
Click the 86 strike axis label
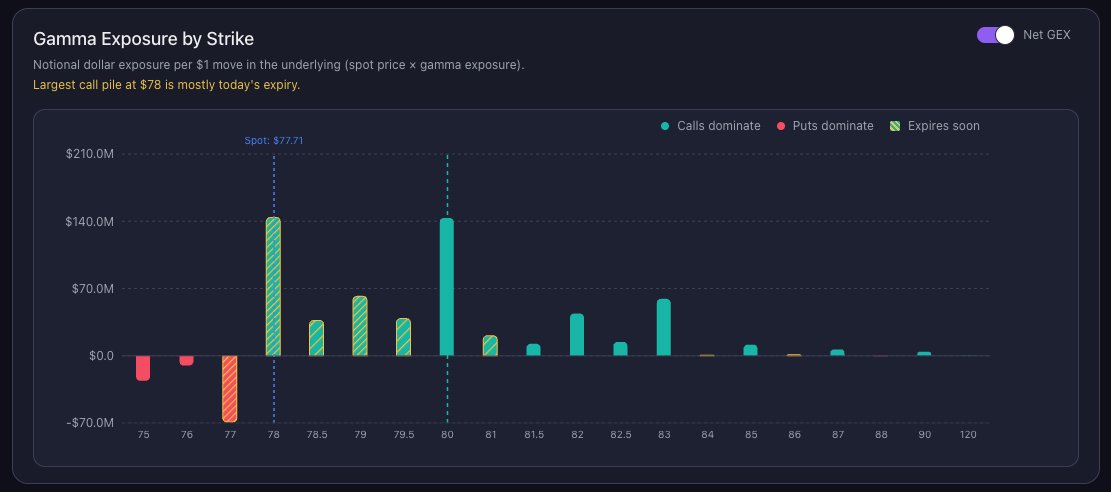(794, 435)
